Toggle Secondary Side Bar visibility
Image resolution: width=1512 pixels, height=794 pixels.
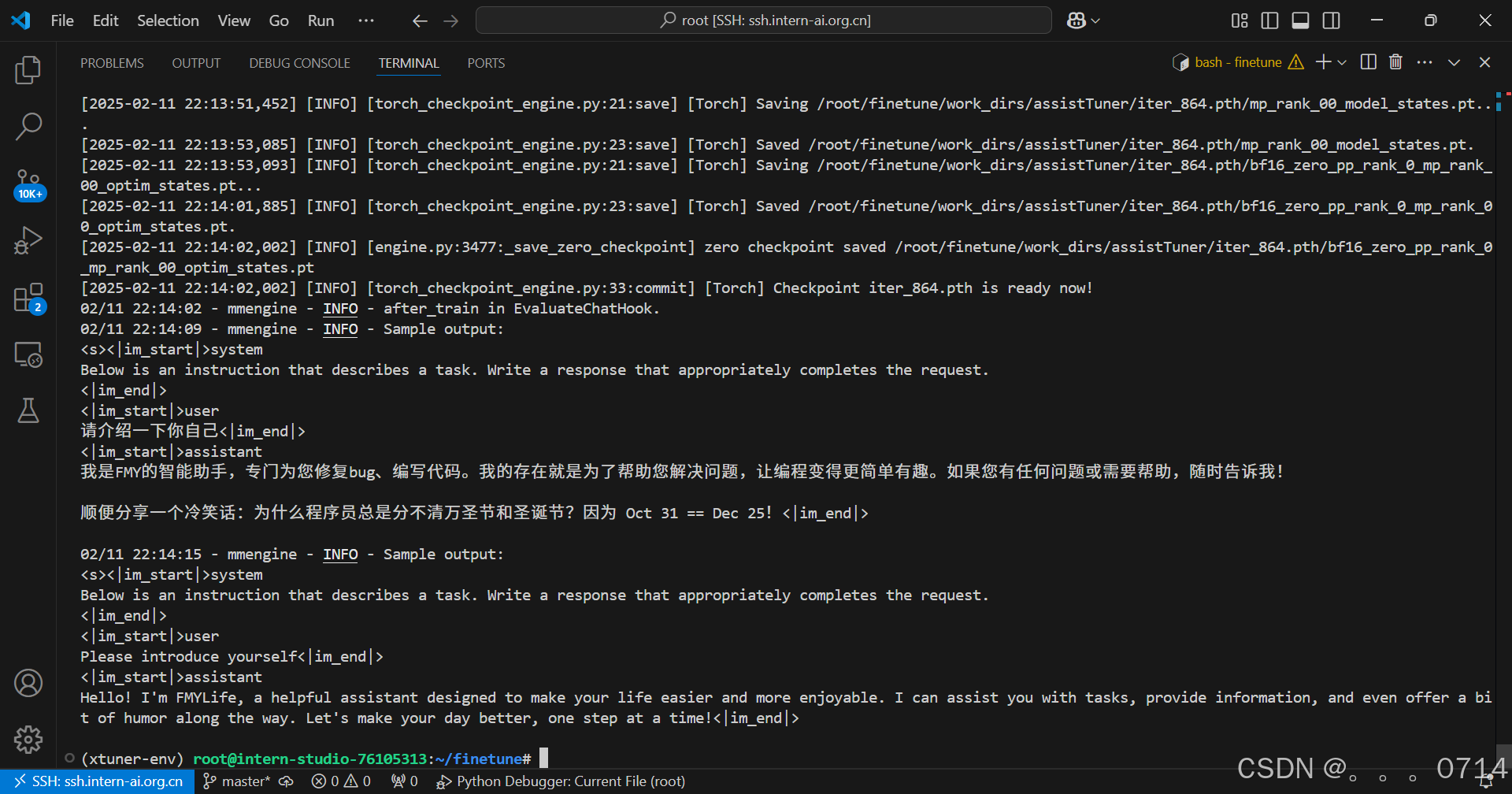[1331, 20]
